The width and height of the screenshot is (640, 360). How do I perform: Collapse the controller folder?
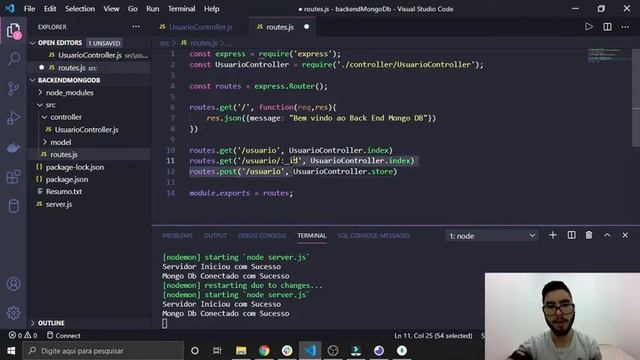tap(62, 117)
